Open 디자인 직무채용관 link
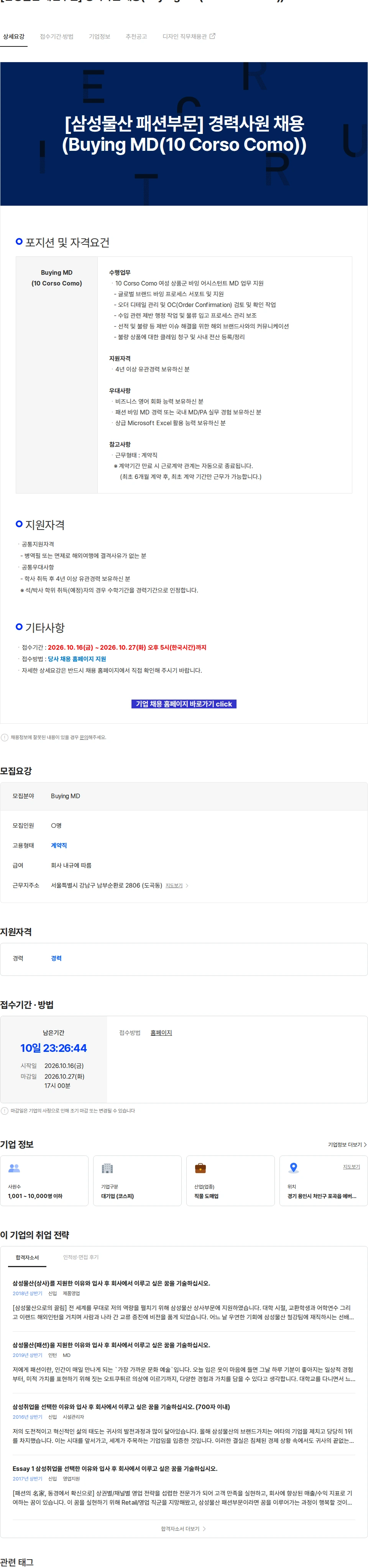Image resolution: width=368 pixels, height=1568 pixels. pos(184,36)
